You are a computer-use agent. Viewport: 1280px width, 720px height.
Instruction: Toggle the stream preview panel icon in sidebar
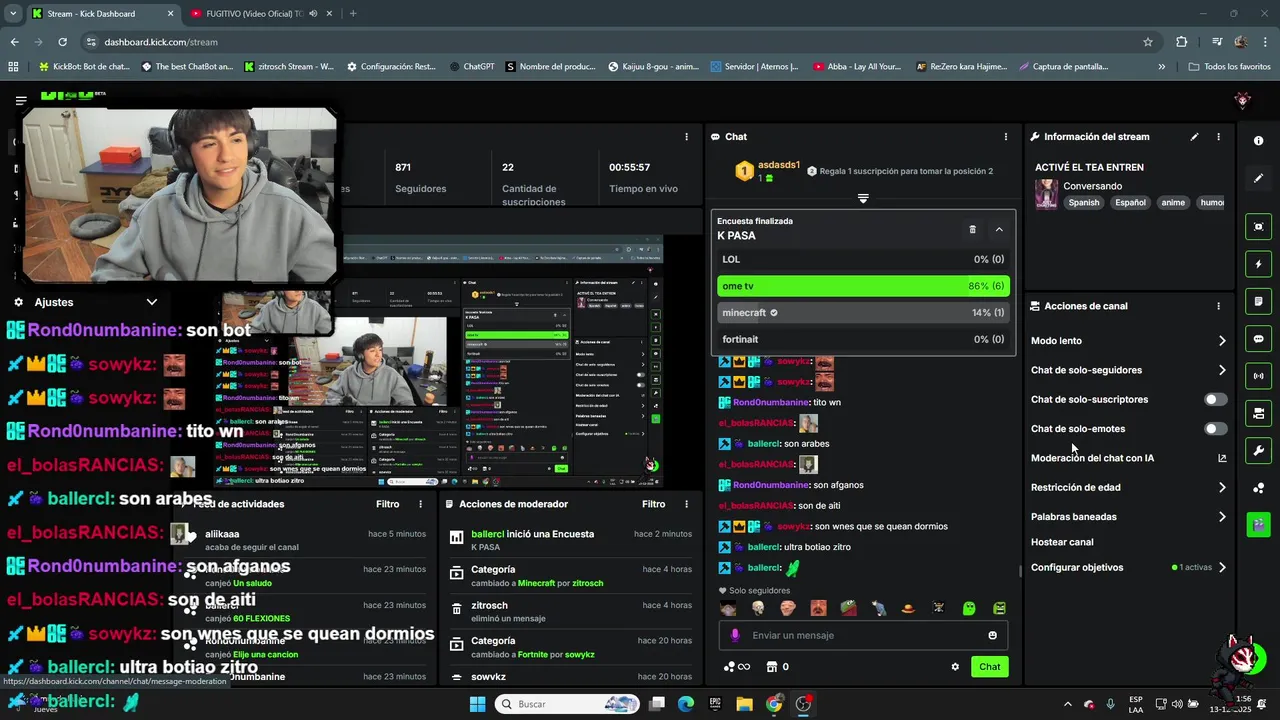pos(1258,227)
